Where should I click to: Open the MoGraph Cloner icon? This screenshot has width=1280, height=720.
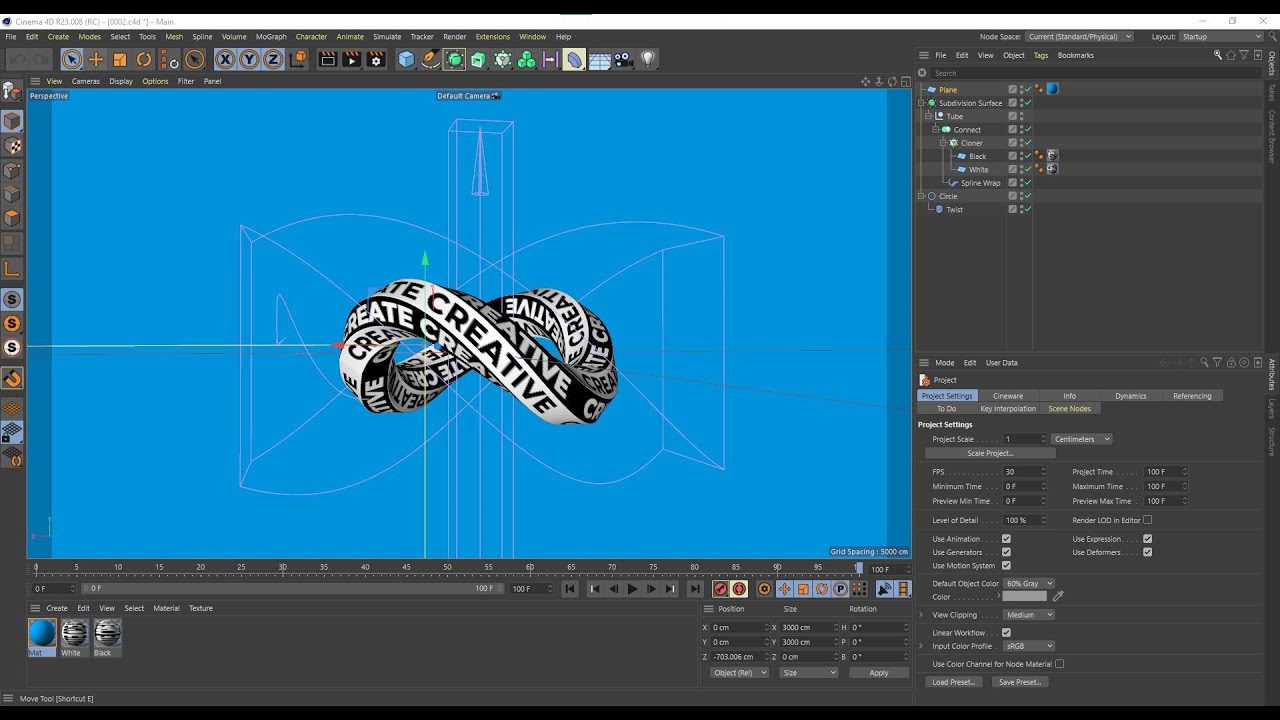point(503,60)
